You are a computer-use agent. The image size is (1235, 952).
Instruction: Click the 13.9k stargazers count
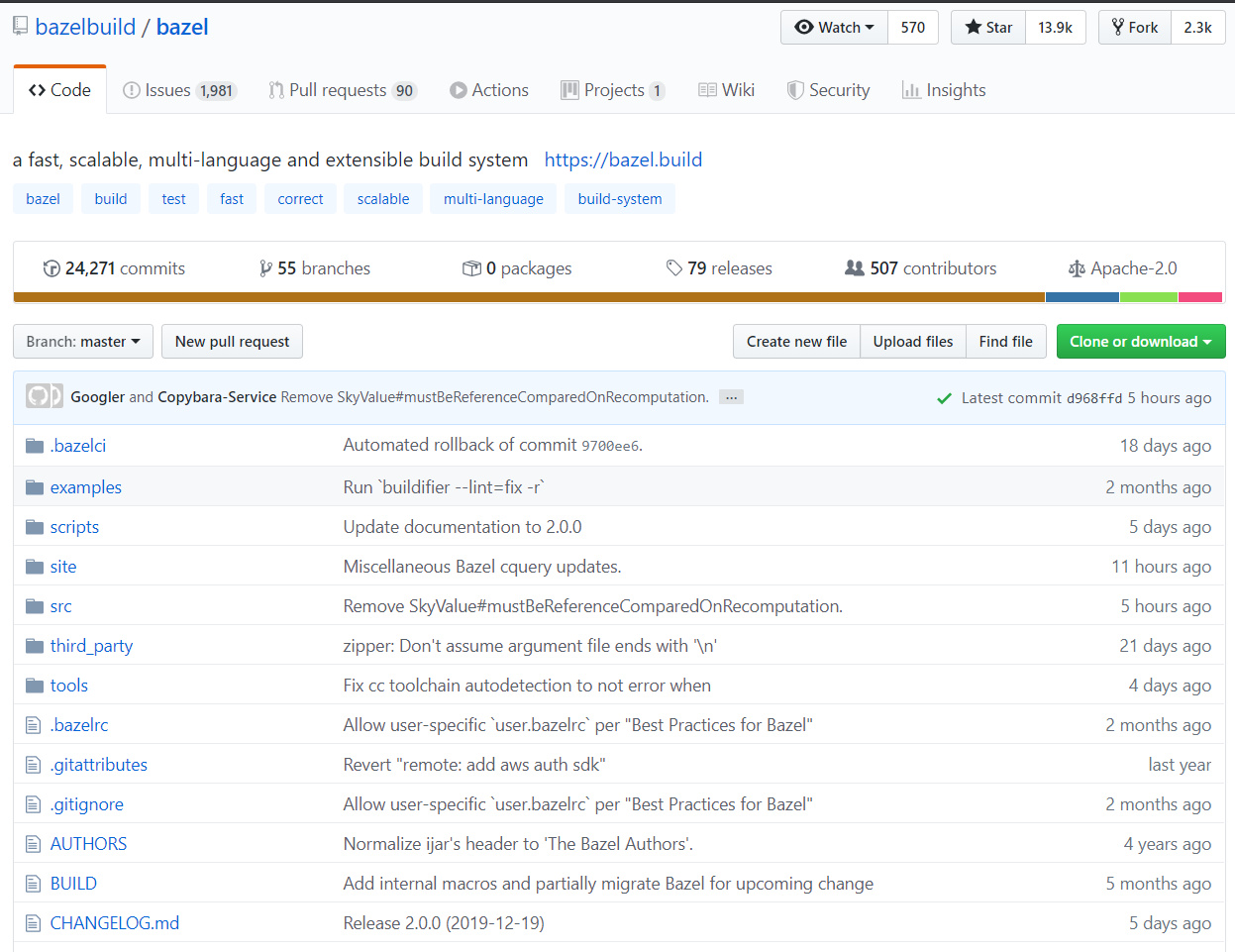(1055, 28)
